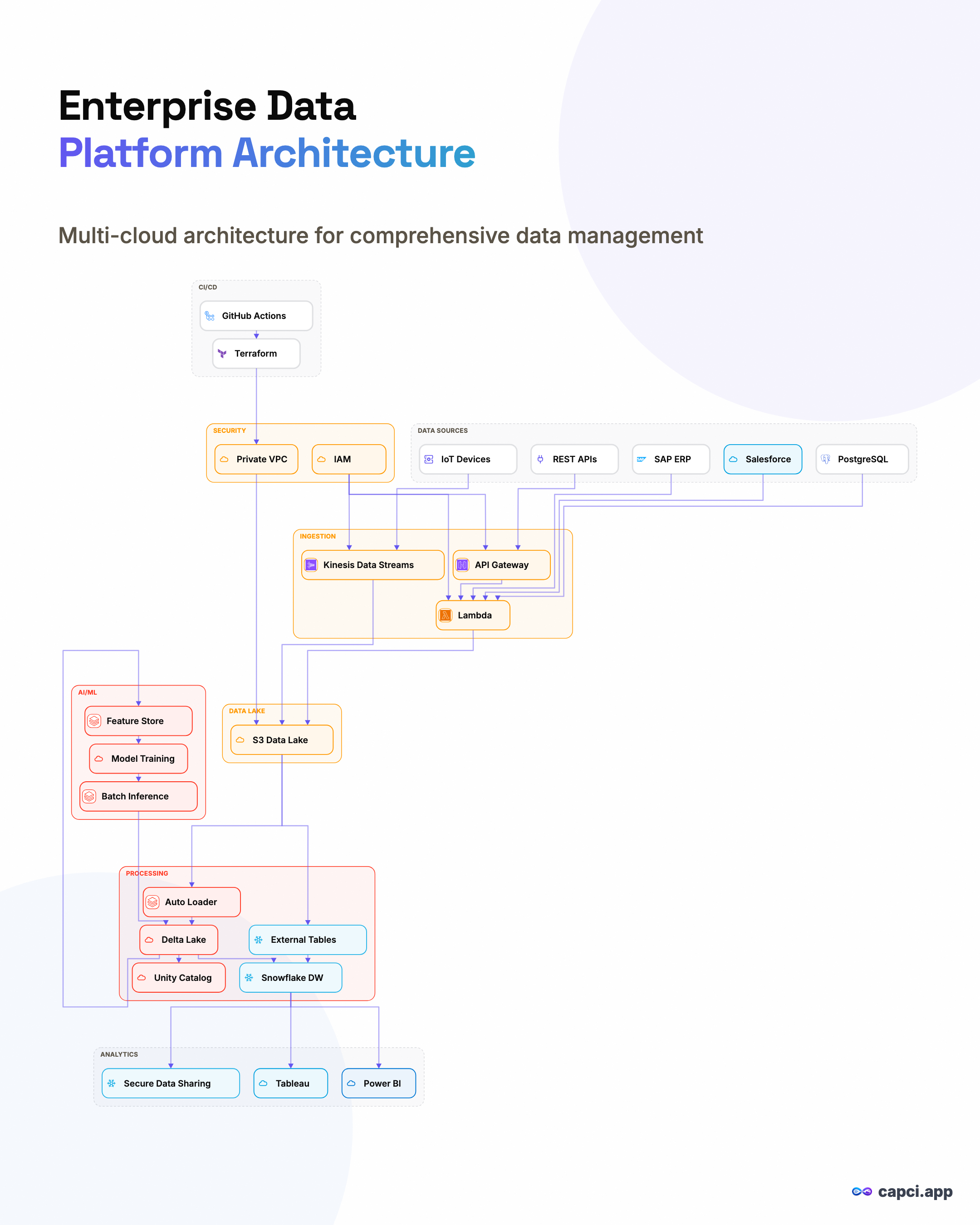The width and height of the screenshot is (980, 1225).
Task: Click the SECURITY group heading
Action: pos(230,431)
